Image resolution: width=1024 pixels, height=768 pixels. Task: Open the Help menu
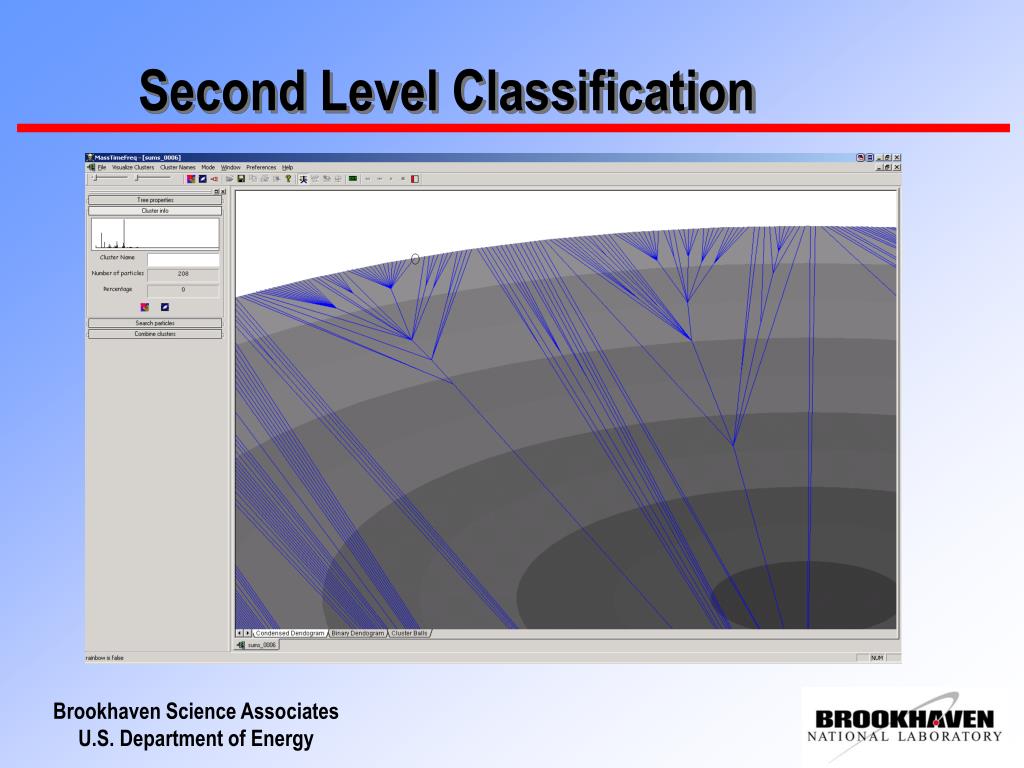[287, 167]
